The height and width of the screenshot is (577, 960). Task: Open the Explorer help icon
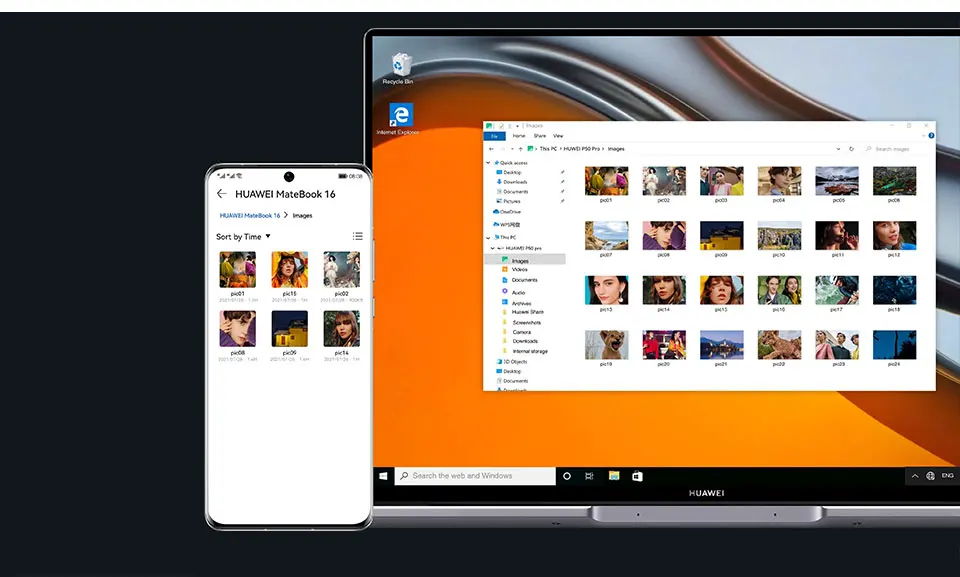[x=931, y=136]
